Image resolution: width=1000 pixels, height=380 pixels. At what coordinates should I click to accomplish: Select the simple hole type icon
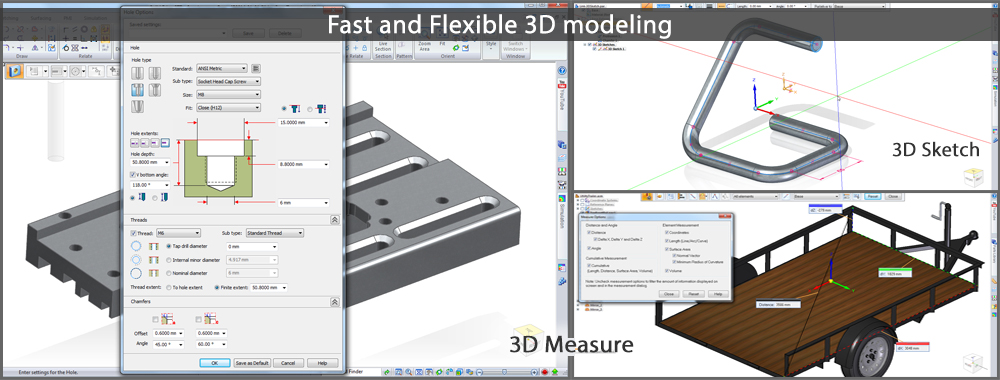click(137, 73)
